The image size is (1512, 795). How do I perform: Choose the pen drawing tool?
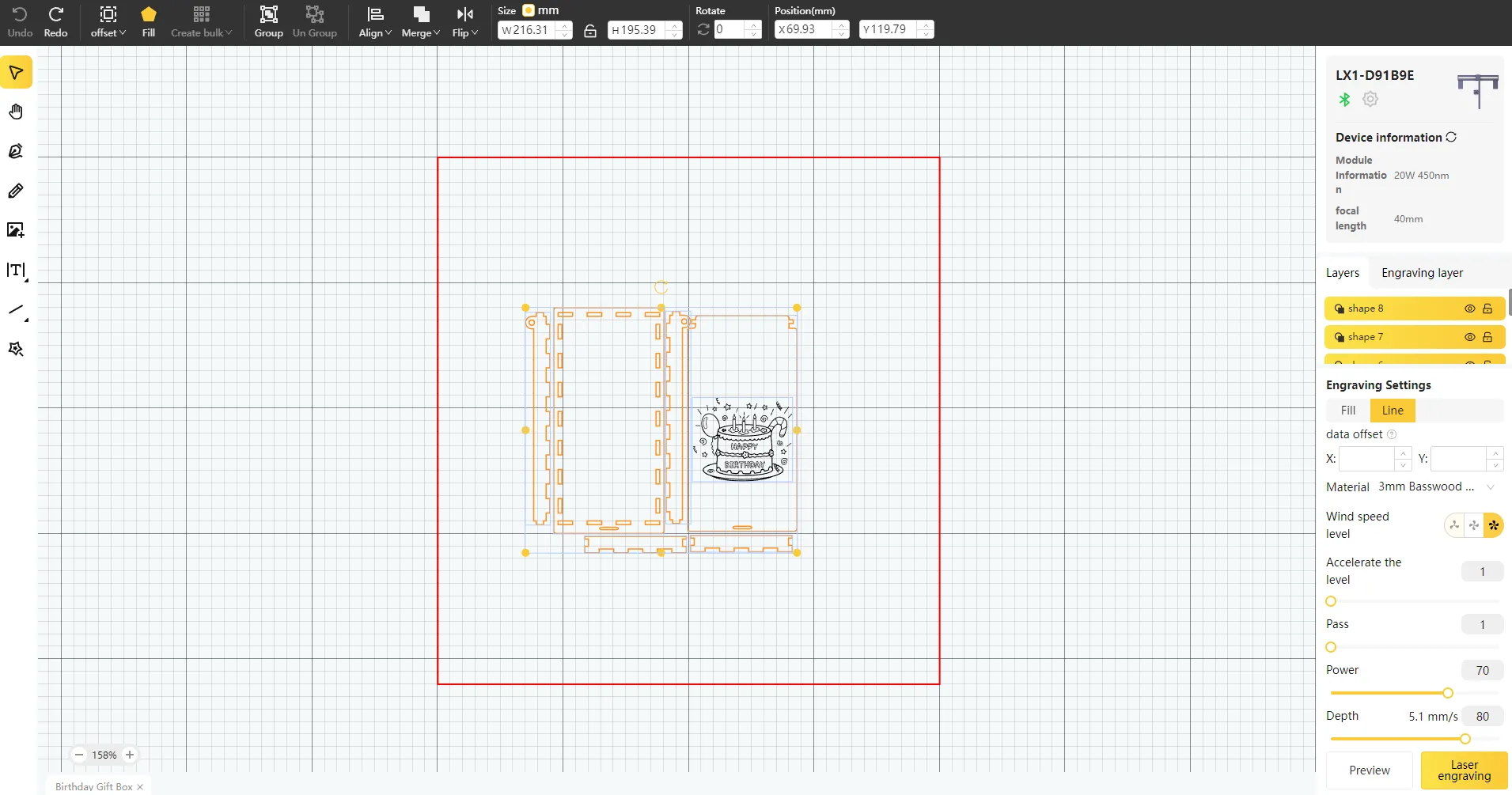pos(16,151)
